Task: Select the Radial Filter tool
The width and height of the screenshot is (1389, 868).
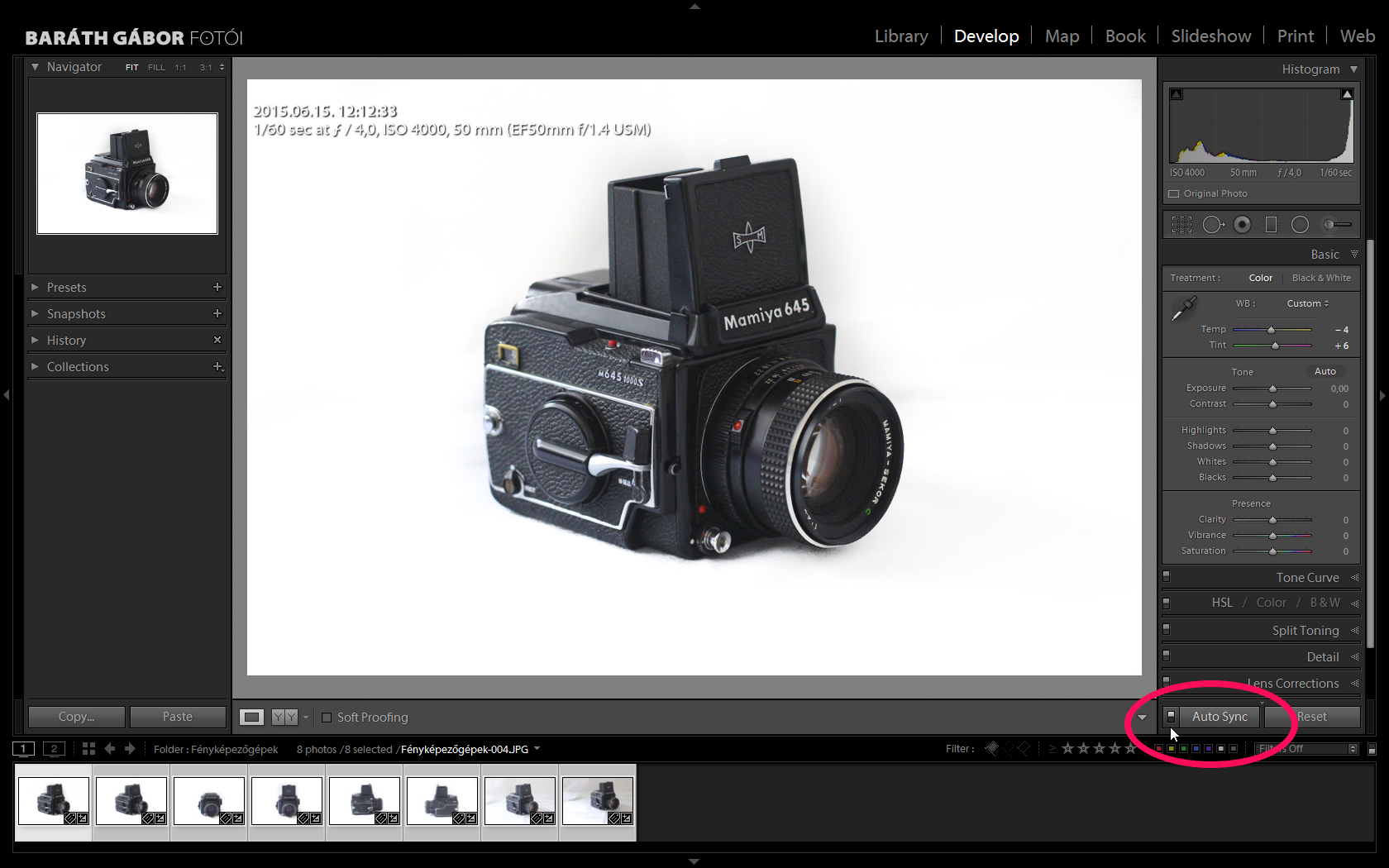Action: [x=1301, y=225]
